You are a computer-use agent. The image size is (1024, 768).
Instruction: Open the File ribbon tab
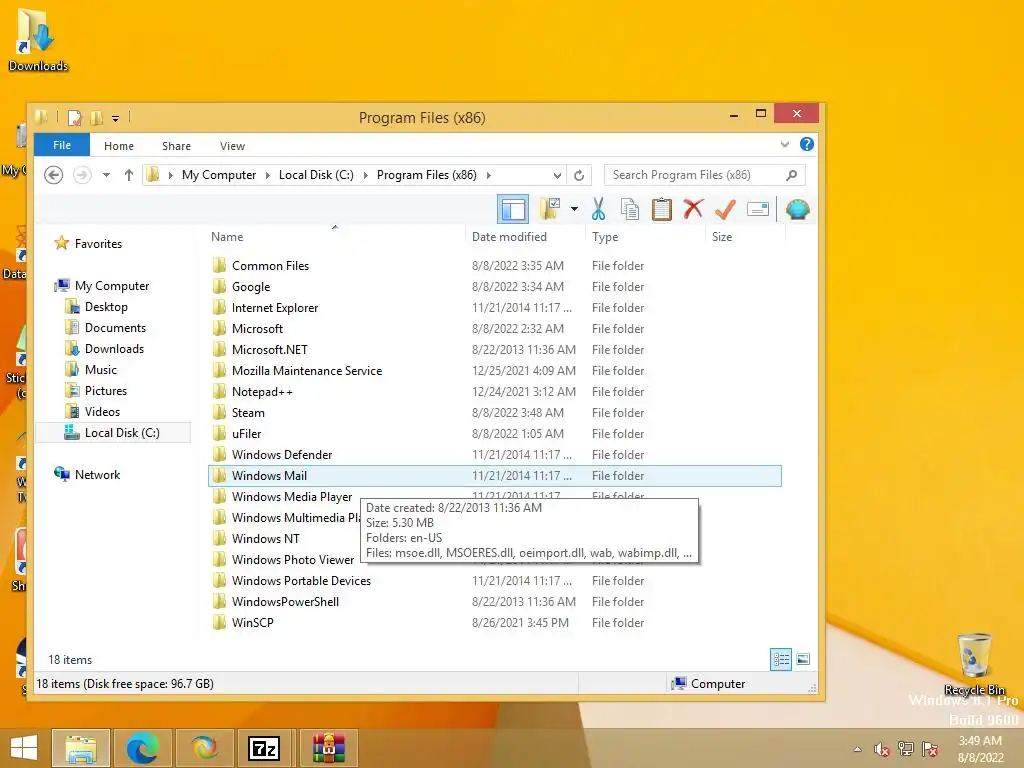pyautogui.click(x=62, y=145)
